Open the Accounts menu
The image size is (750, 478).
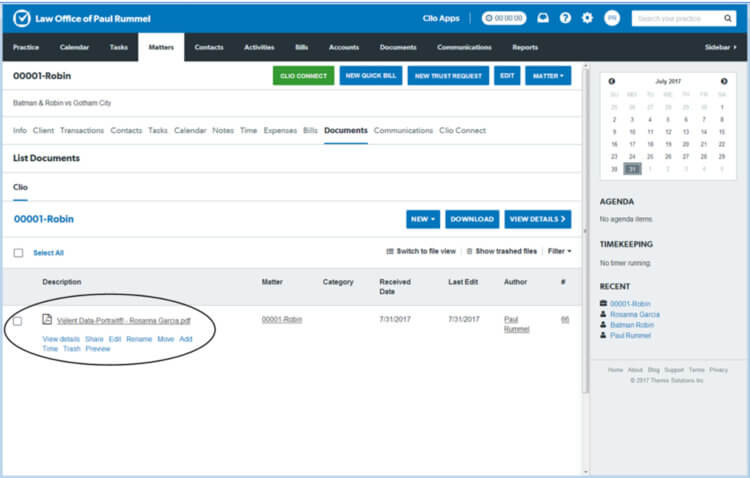[344, 47]
